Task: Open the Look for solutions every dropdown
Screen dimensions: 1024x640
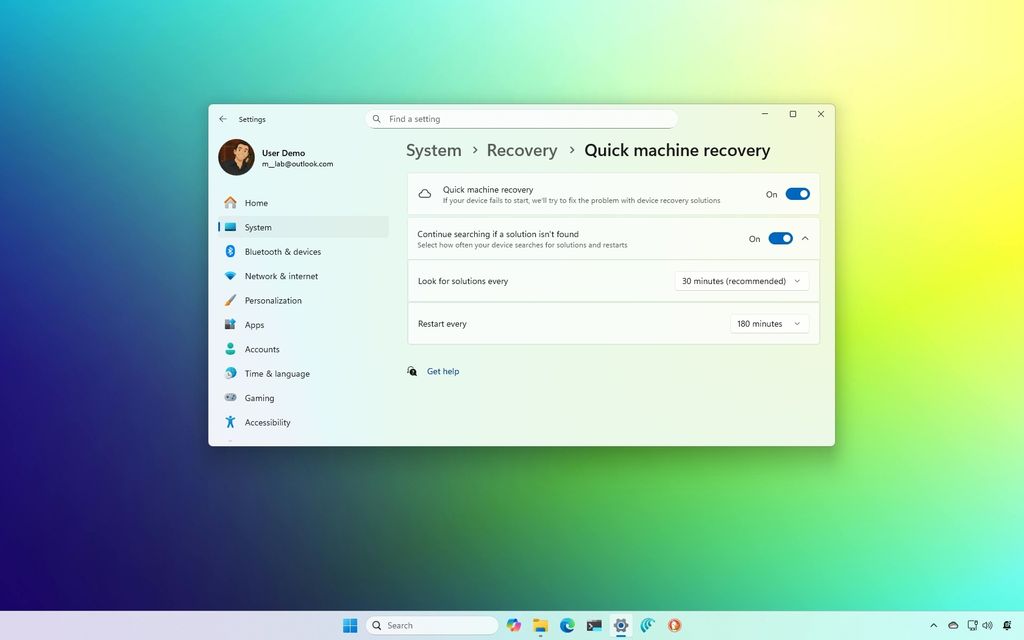Action: (x=741, y=281)
